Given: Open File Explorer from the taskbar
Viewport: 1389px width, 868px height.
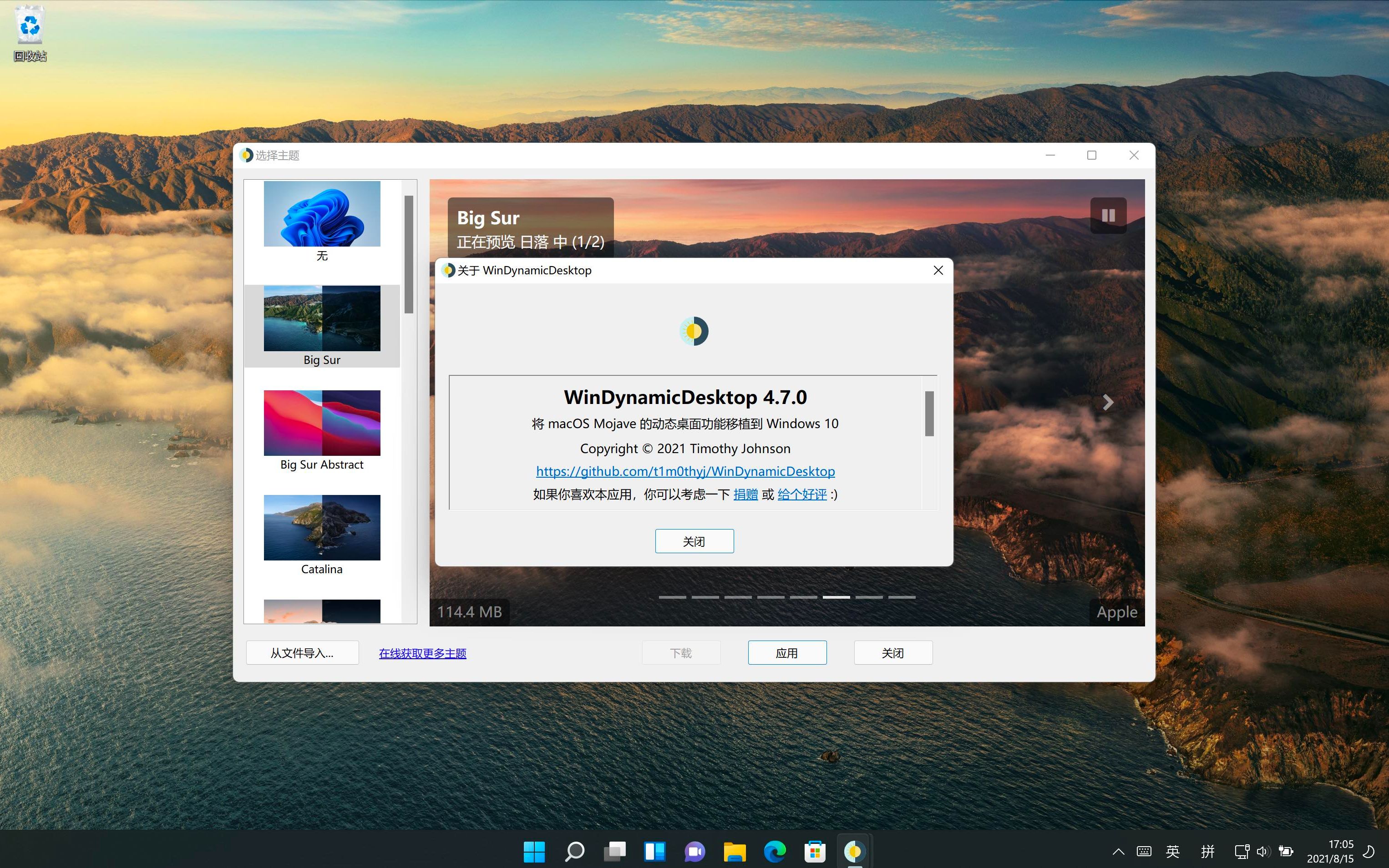Looking at the screenshot, I should pyautogui.click(x=735, y=851).
